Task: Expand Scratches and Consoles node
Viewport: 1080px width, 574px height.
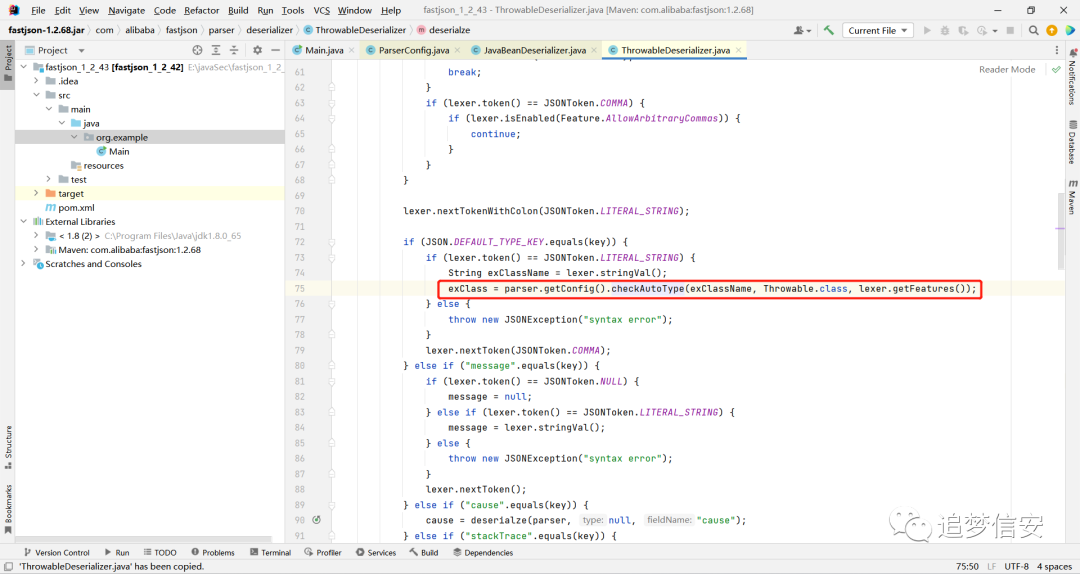Action: point(23,264)
